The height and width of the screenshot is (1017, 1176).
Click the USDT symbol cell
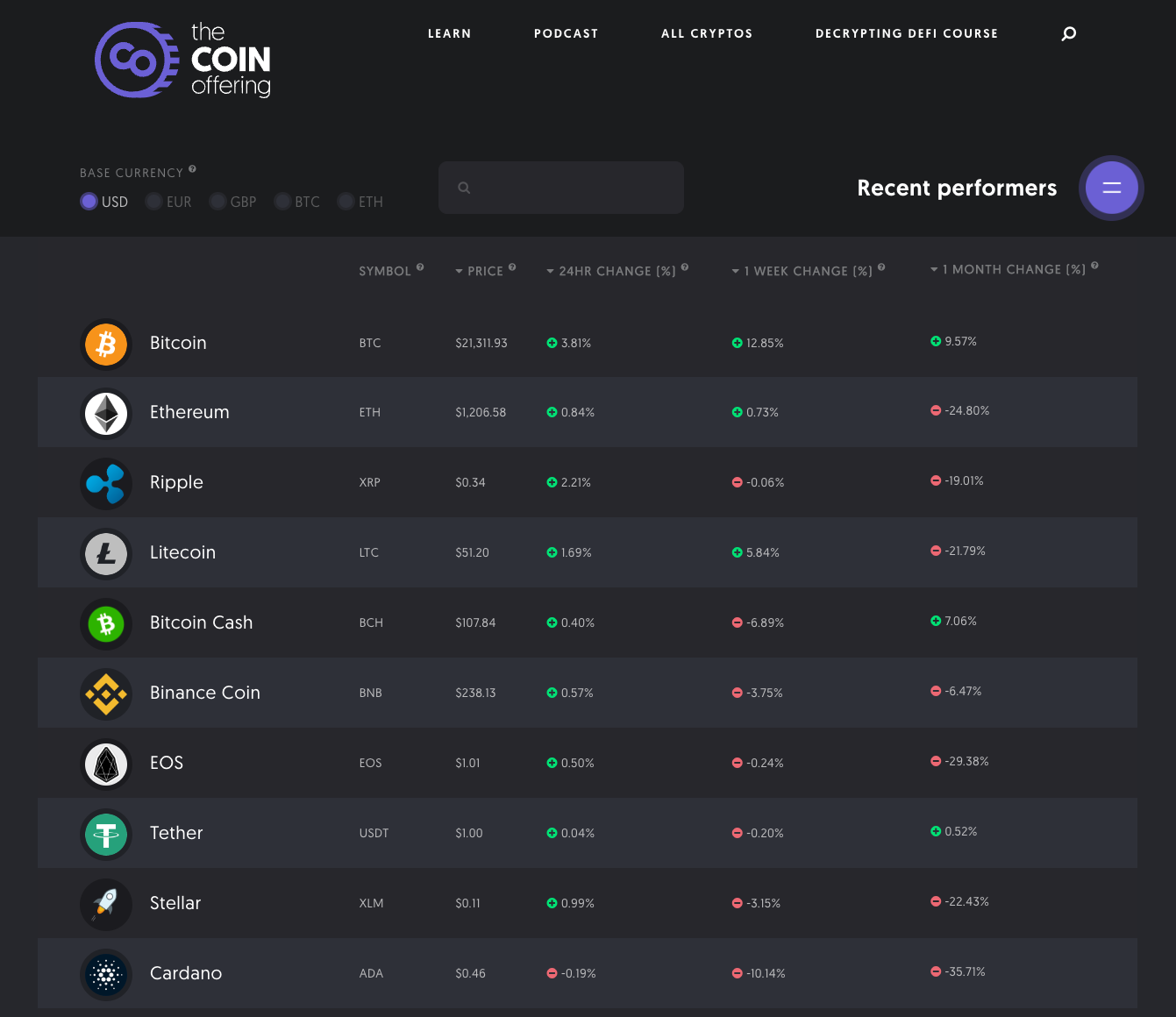pyautogui.click(x=374, y=833)
